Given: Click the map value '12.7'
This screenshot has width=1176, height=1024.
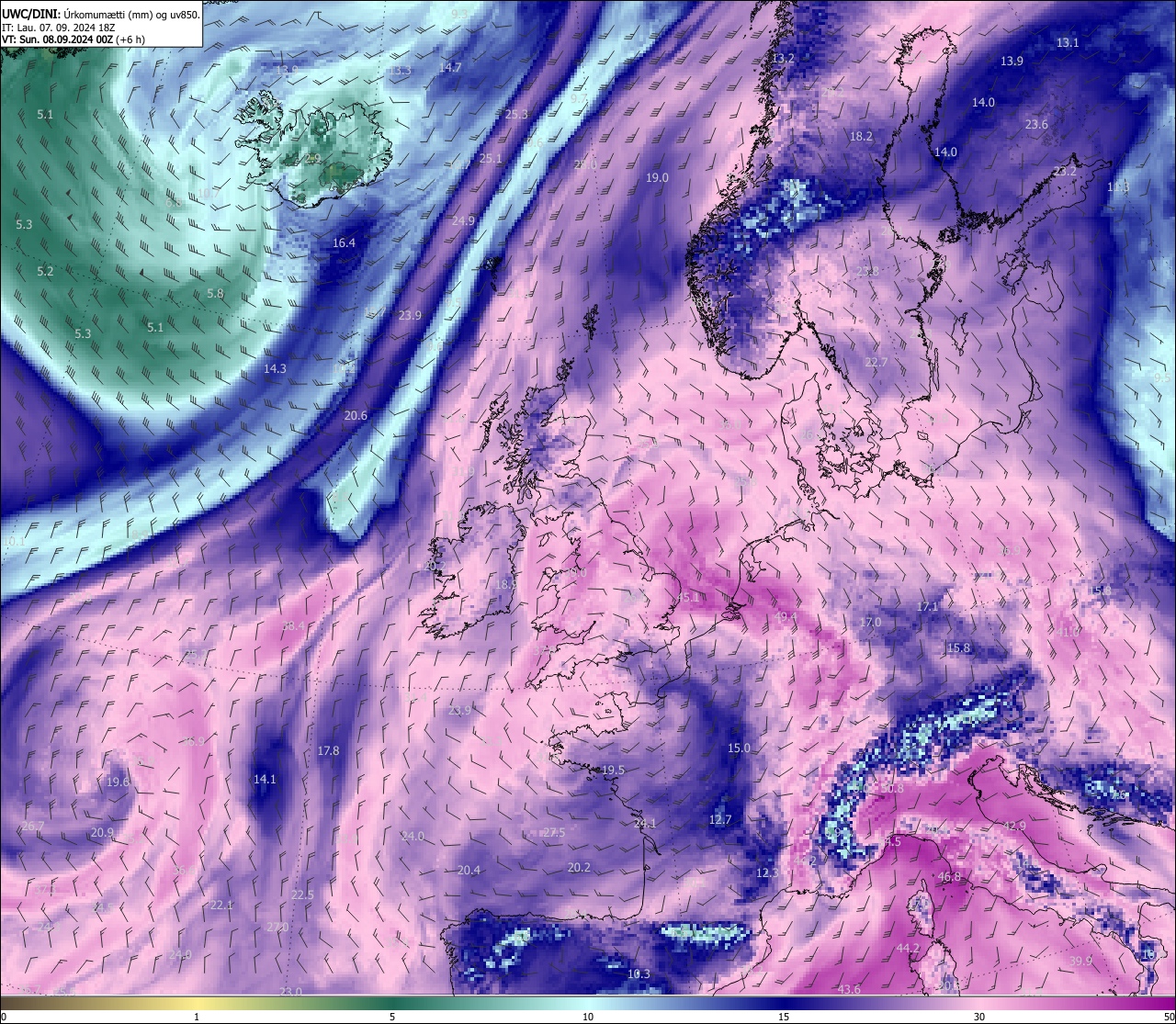Looking at the screenshot, I should (720, 820).
